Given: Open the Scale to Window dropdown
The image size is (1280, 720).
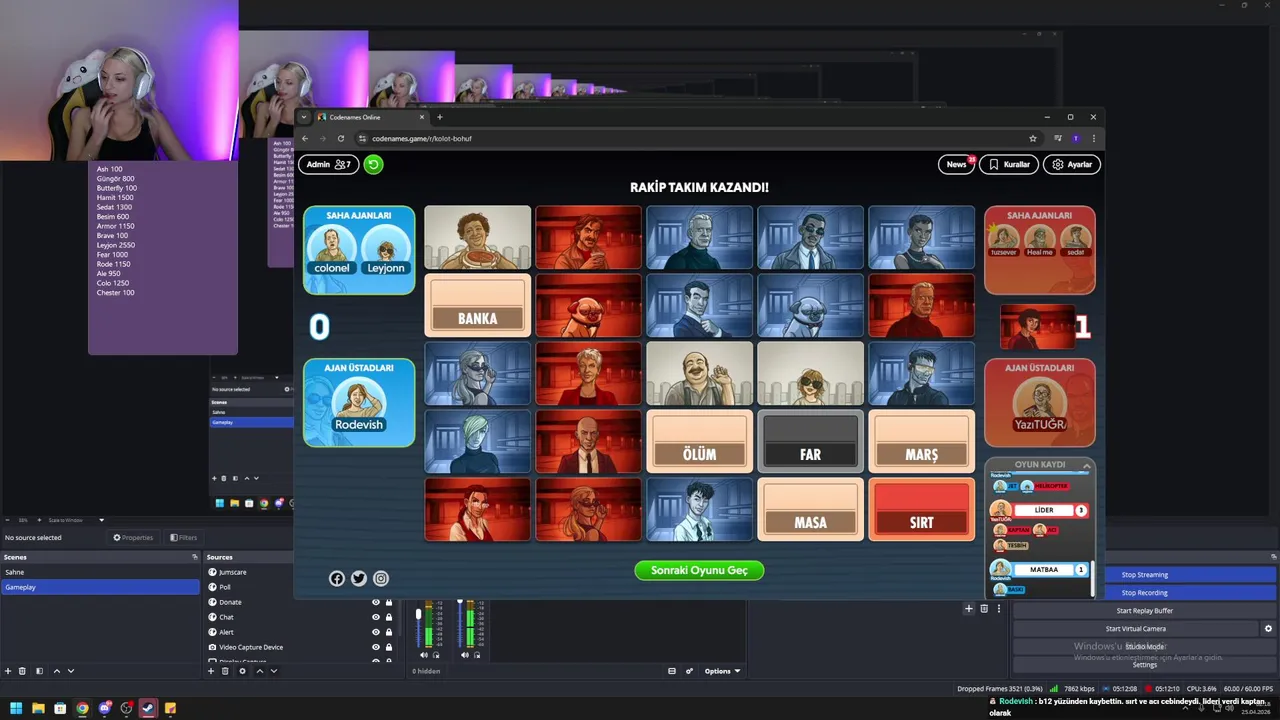Looking at the screenshot, I should [77, 520].
